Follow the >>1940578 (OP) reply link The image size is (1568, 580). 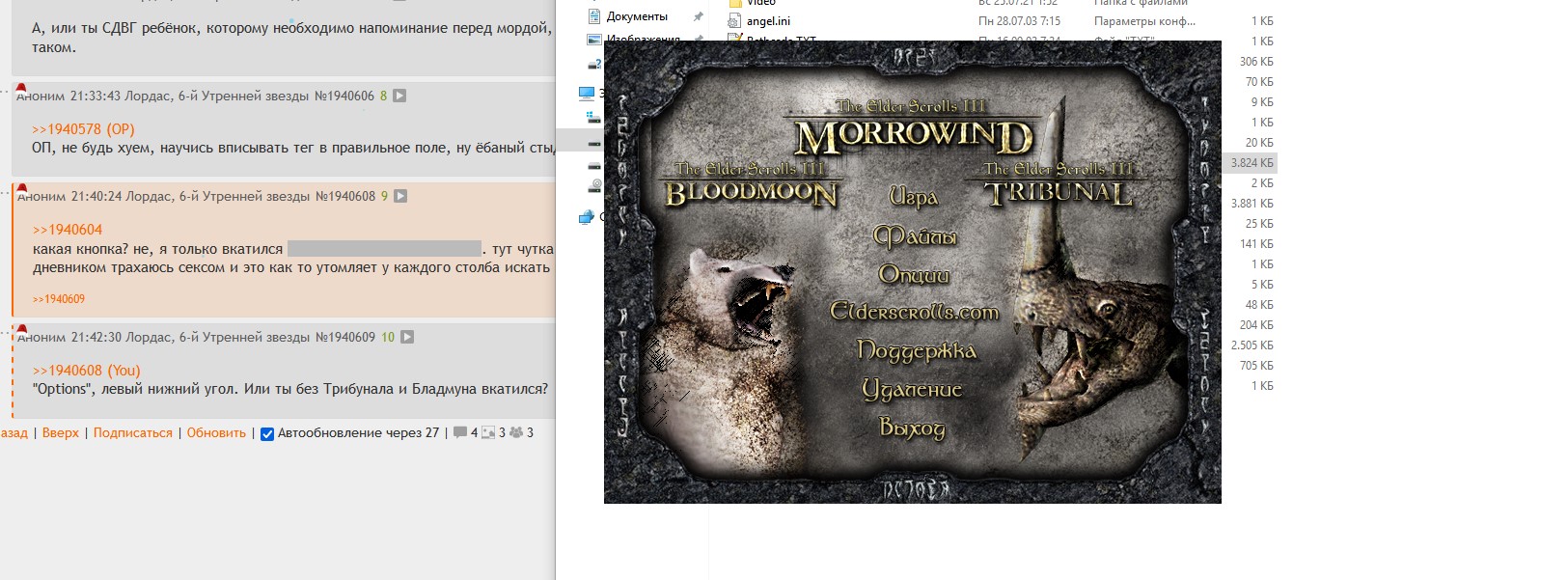coord(83,129)
